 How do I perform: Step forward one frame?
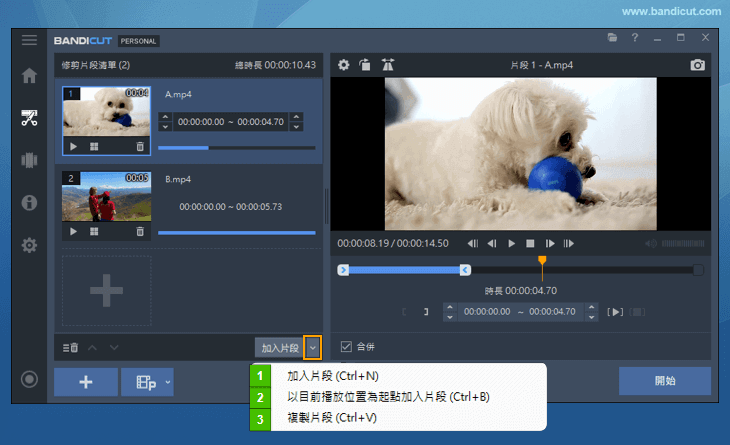click(x=550, y=243)
